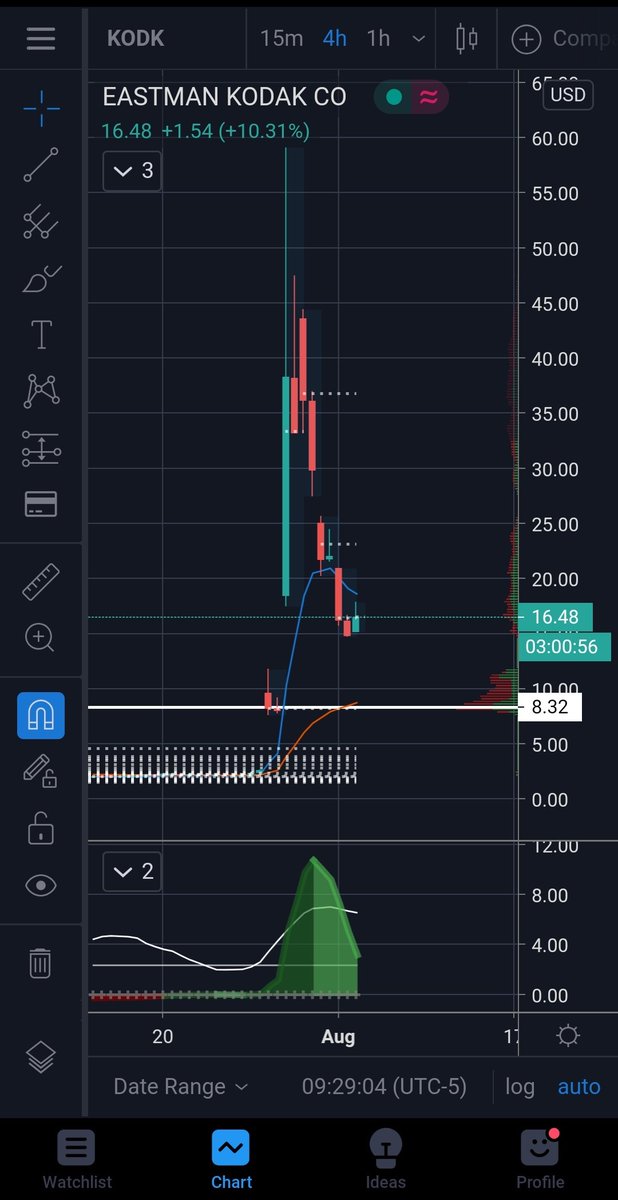Viewport: 618px width, 1200px height.
Task: Click the USD currency label
Action: coord(569,95)
